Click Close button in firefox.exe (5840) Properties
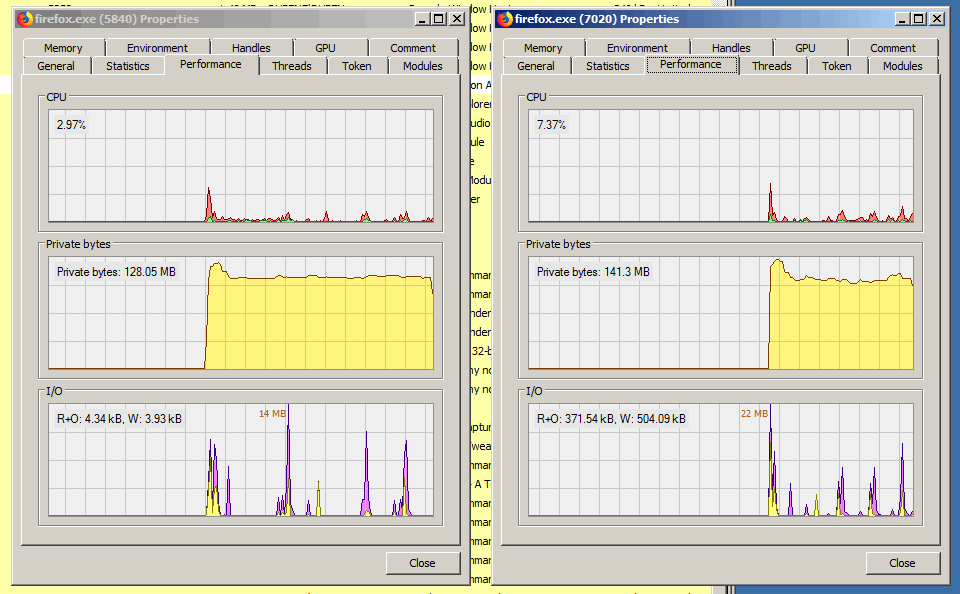This screenshot has width=960, height=594. (x=422, y=563)
